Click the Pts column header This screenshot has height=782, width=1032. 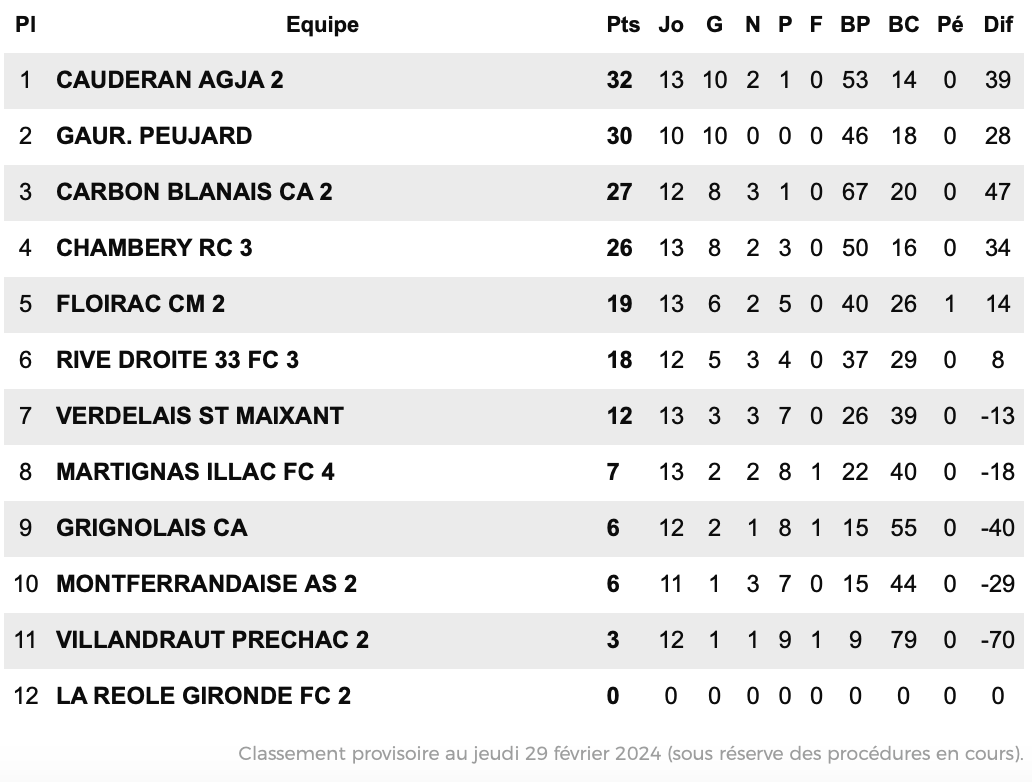click(x=623, y=24)
